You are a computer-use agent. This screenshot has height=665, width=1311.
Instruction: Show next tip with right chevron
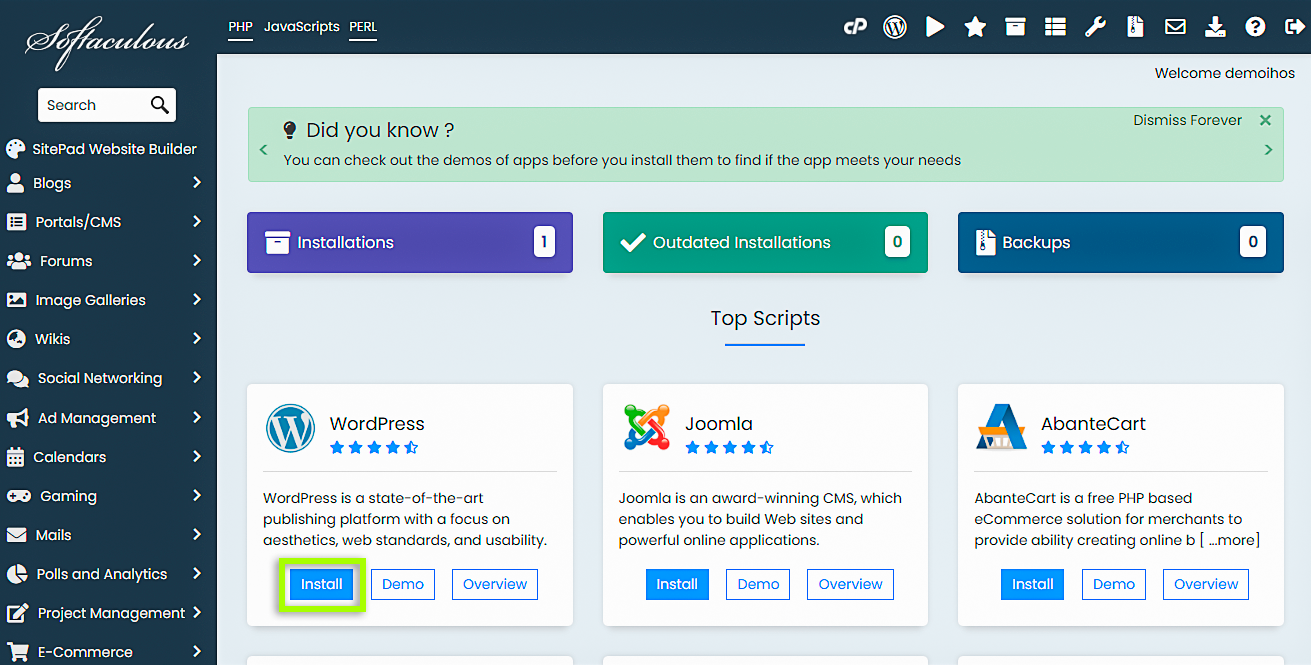(1268, 150)
